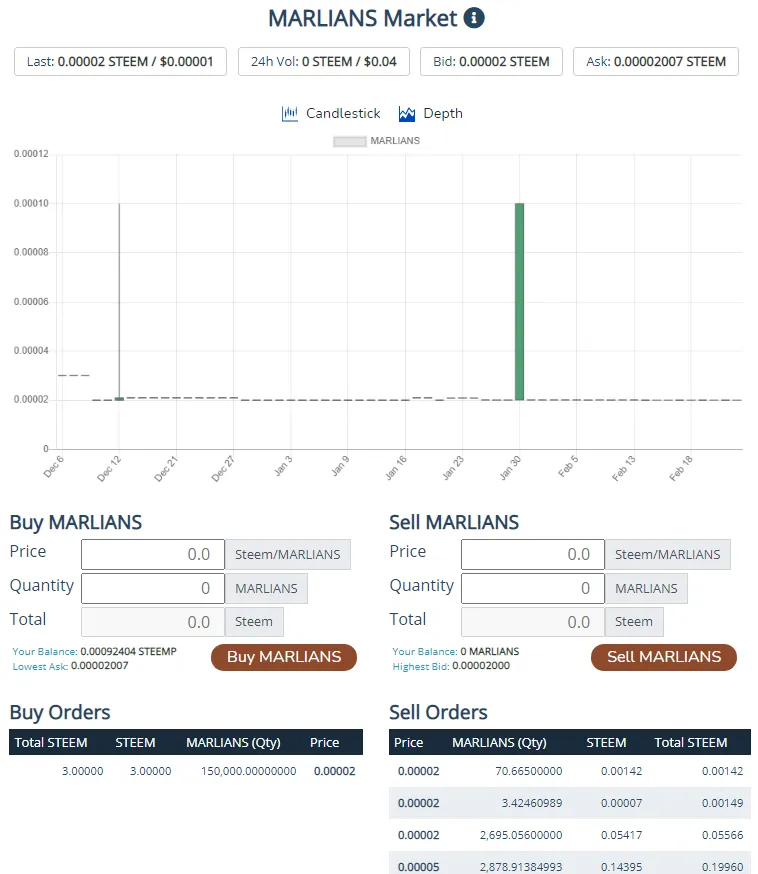The width and height of the screenshot is (758, 874).
Task: Click the Candlestick chart icon
Action: pyautogui.click(x=289, y=114)
